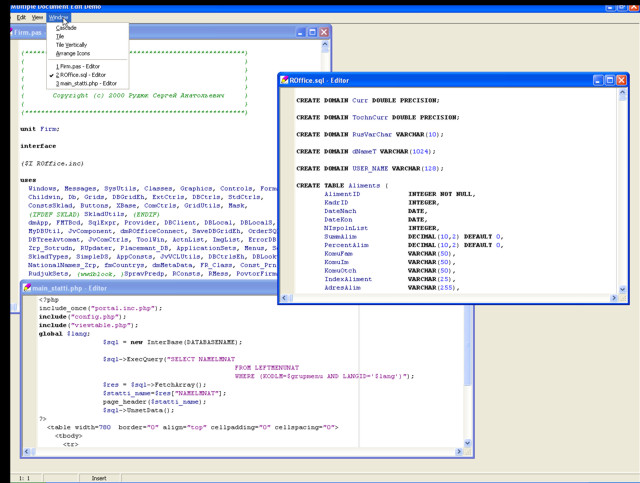640x483 pixels.
Task: Click ROffice.sql editor window icon
Action: (284, 80)
